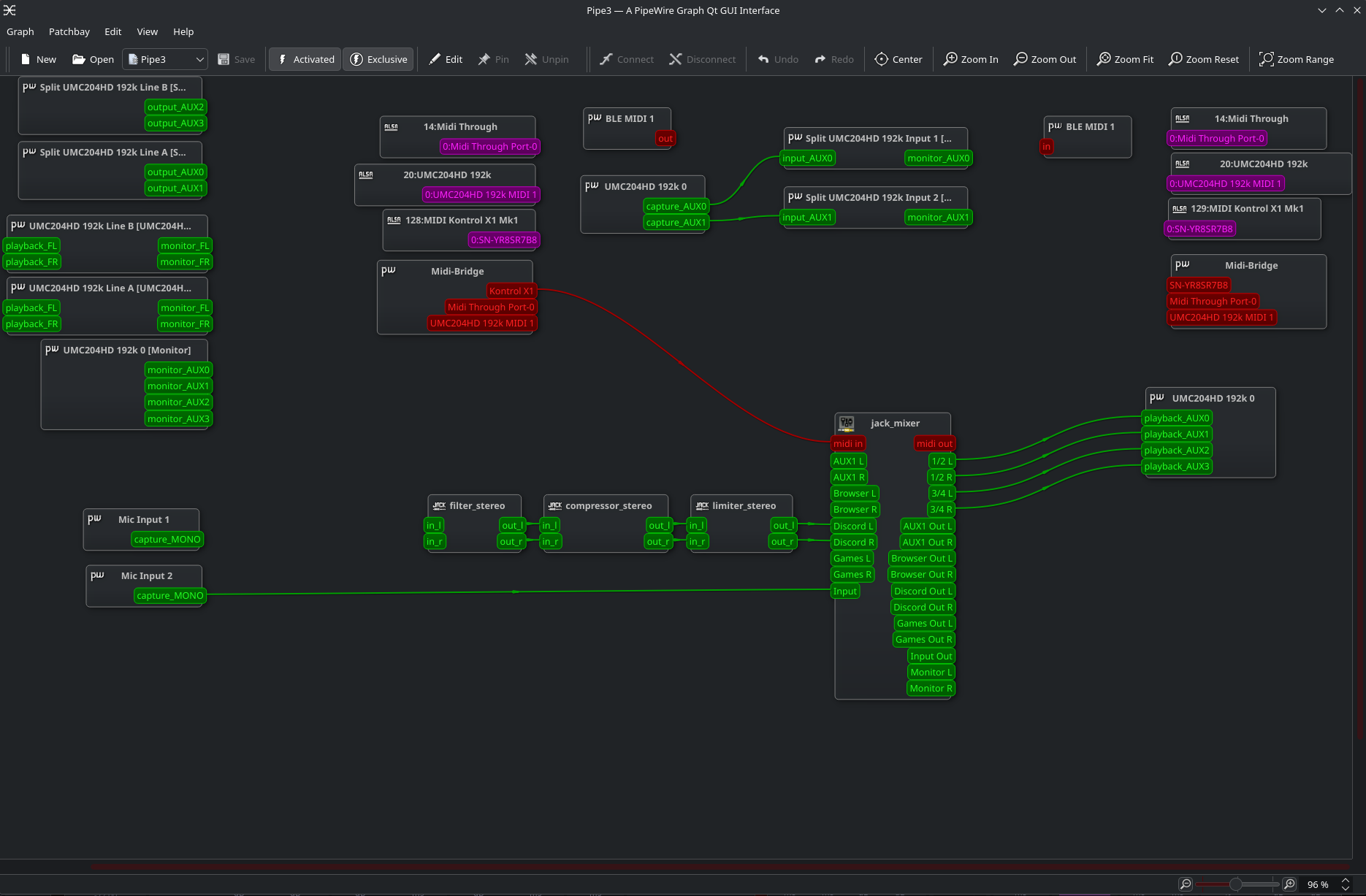The height and width of the screenshot is (896, 1366).
Task: Connect the selected ports
Action: coord(627,59)
